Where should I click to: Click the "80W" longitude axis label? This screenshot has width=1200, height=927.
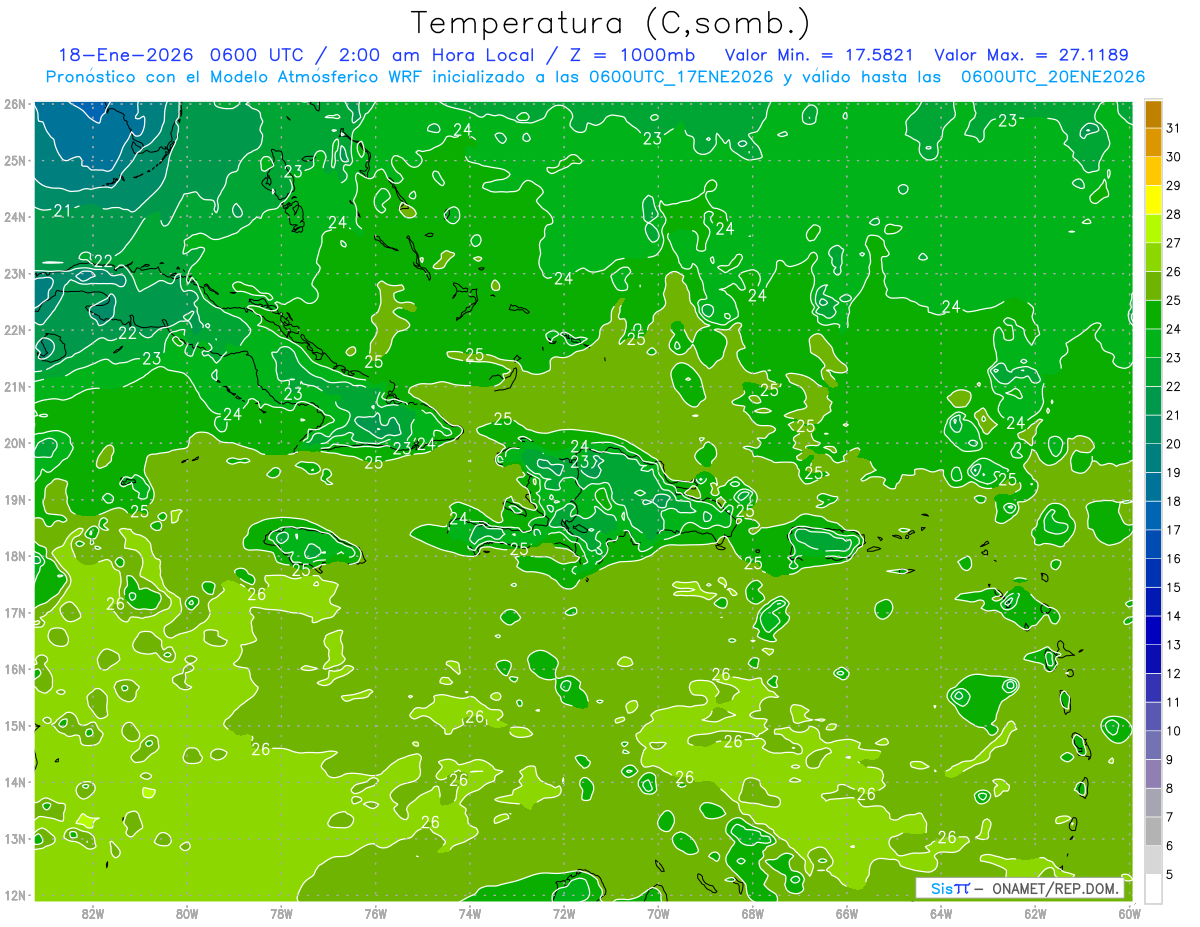(x=187, y=913)
